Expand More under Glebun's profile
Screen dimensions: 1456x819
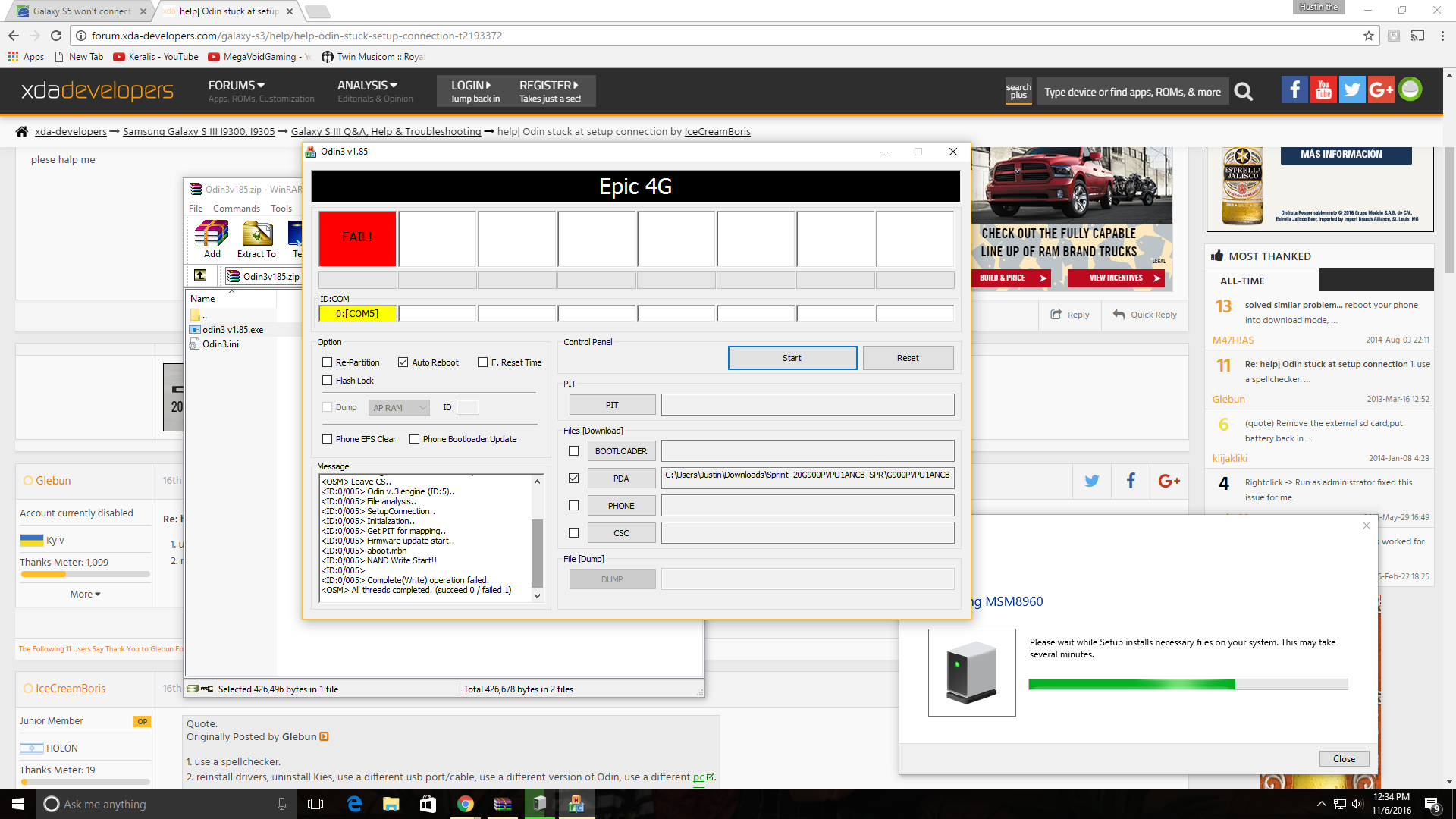pyautogui.click(x=85, y=595)
